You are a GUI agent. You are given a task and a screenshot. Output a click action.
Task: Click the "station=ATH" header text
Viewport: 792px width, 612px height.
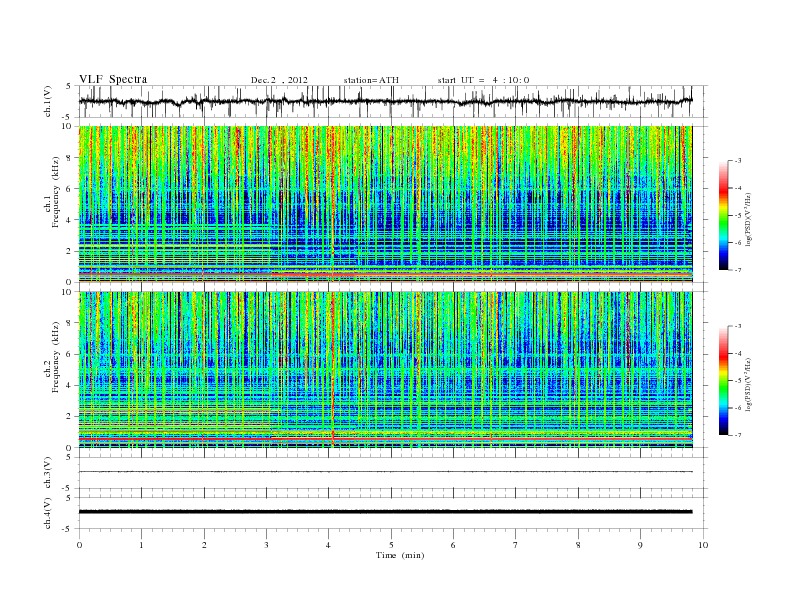point(371,80)
